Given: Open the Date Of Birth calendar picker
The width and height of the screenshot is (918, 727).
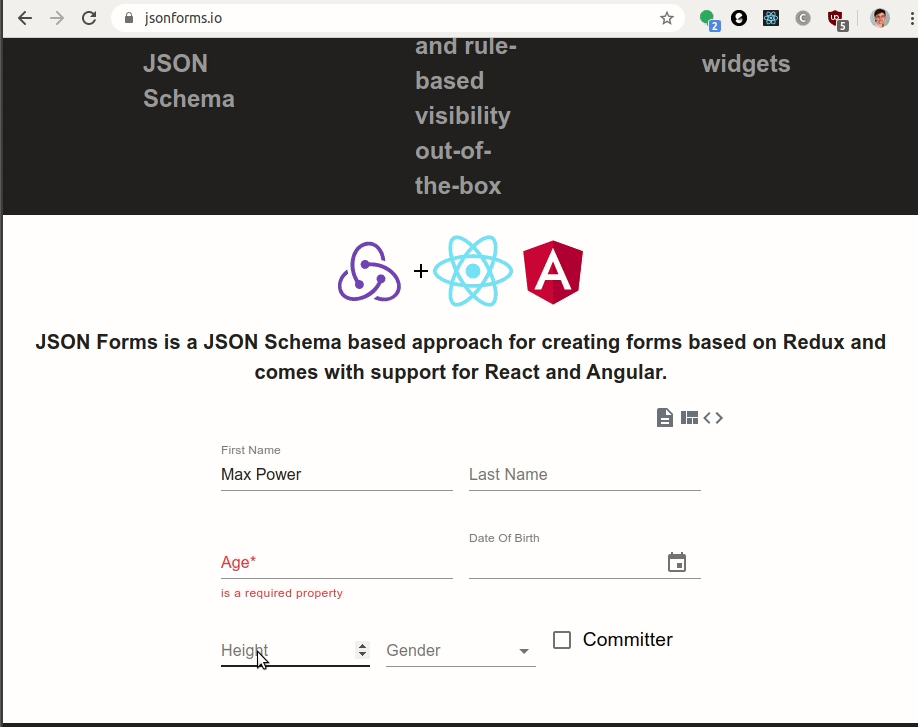Looking at the screenshot, I should (x=677, y=563).
